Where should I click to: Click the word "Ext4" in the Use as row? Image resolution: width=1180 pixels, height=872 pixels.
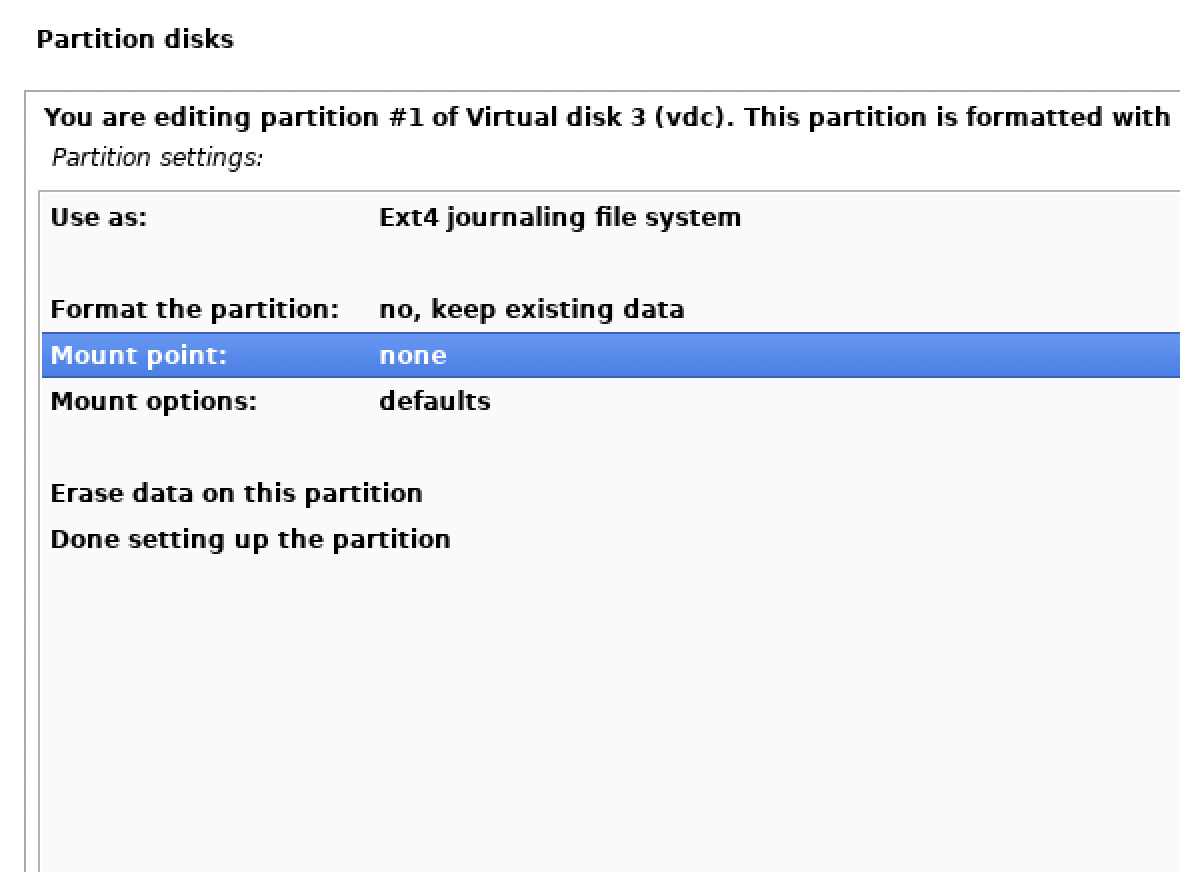(408, 217)
